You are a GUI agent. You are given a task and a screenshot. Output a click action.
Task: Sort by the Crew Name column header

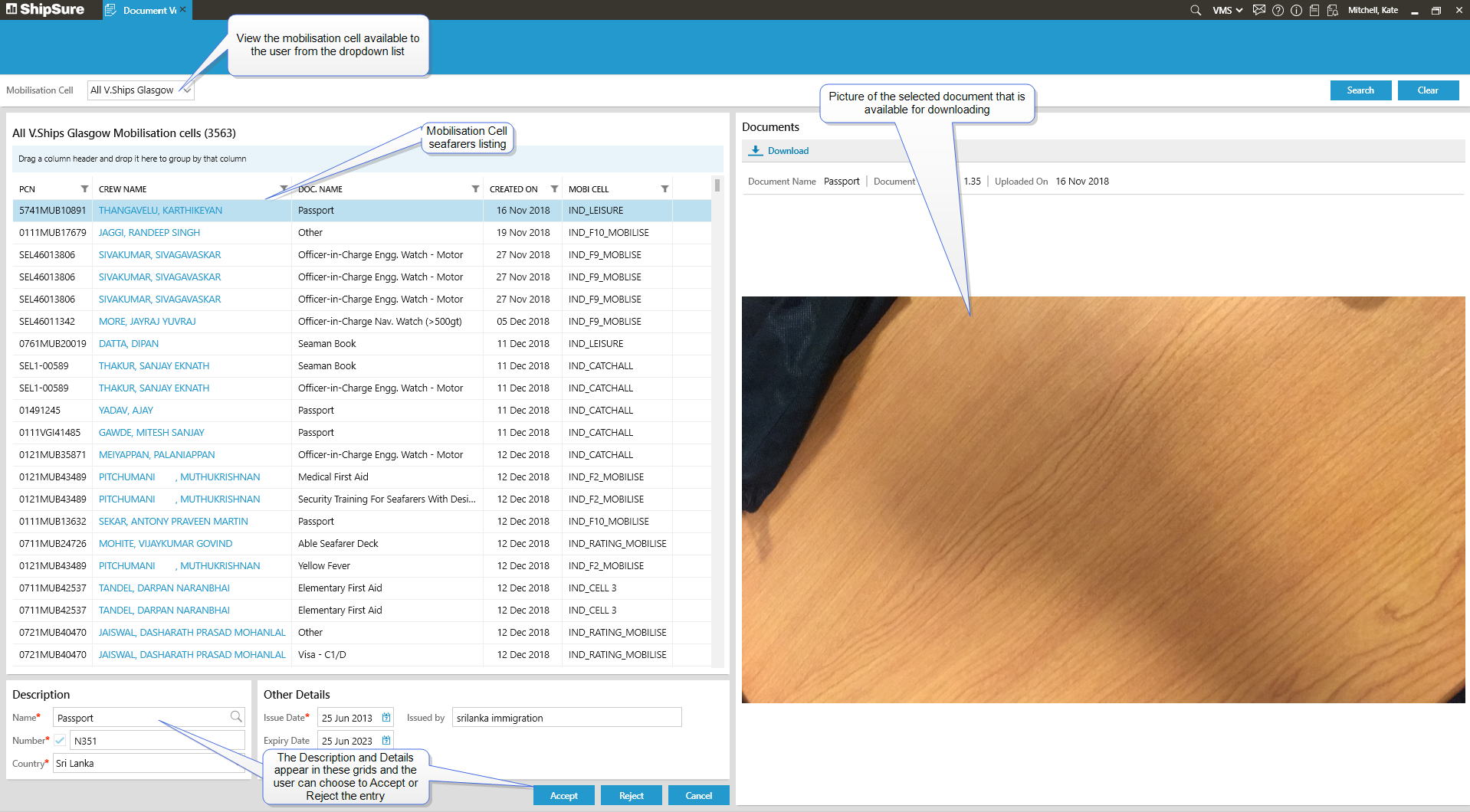(123, 189)
